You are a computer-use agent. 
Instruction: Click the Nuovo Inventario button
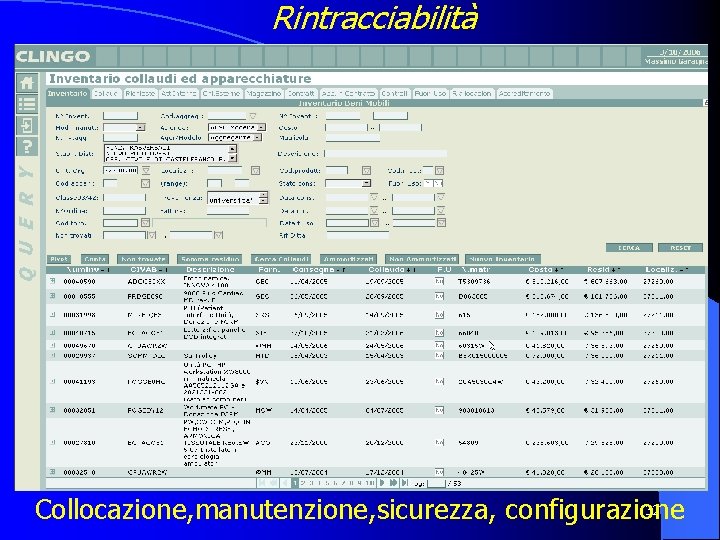pos(503,259)
